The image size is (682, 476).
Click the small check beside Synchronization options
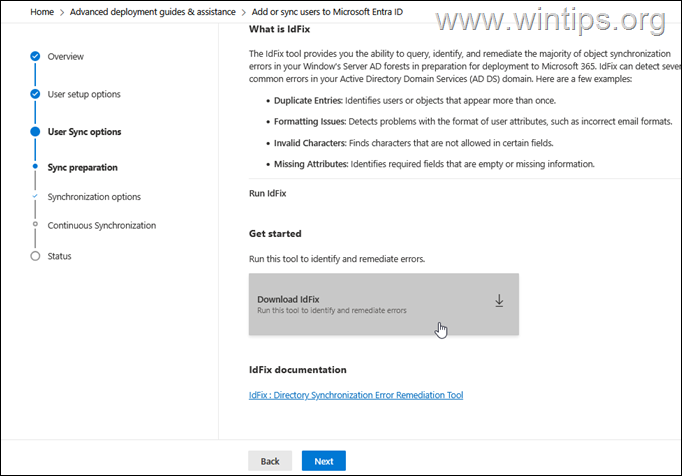pos(35,196)
